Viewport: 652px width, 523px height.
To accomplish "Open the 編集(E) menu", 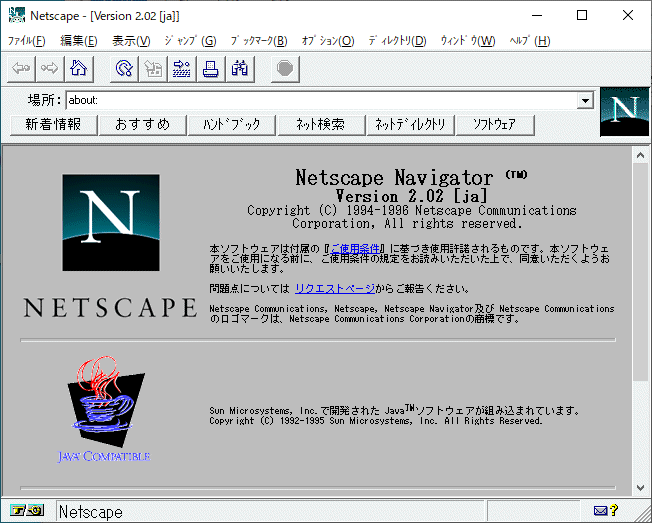I will point(79,41).
